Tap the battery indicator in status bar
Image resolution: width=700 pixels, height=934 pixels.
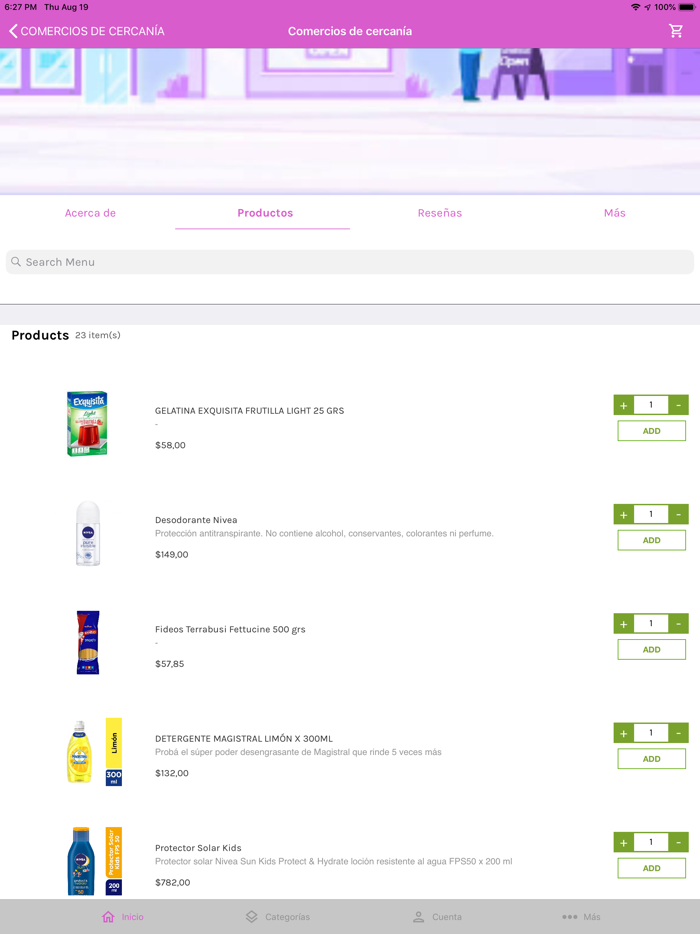click(687, 7)
